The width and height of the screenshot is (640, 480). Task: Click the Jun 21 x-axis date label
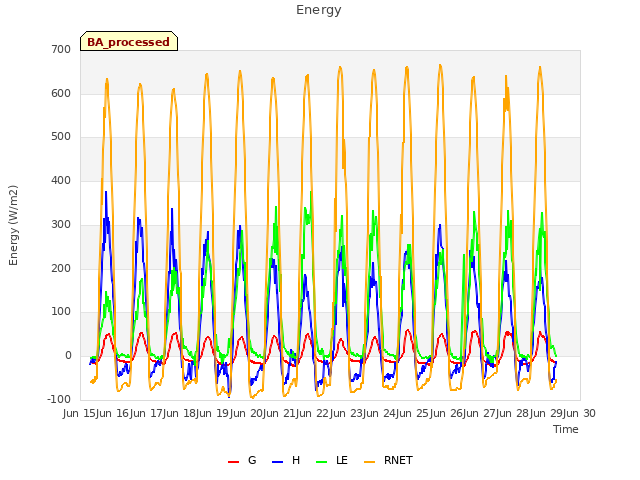278,413
